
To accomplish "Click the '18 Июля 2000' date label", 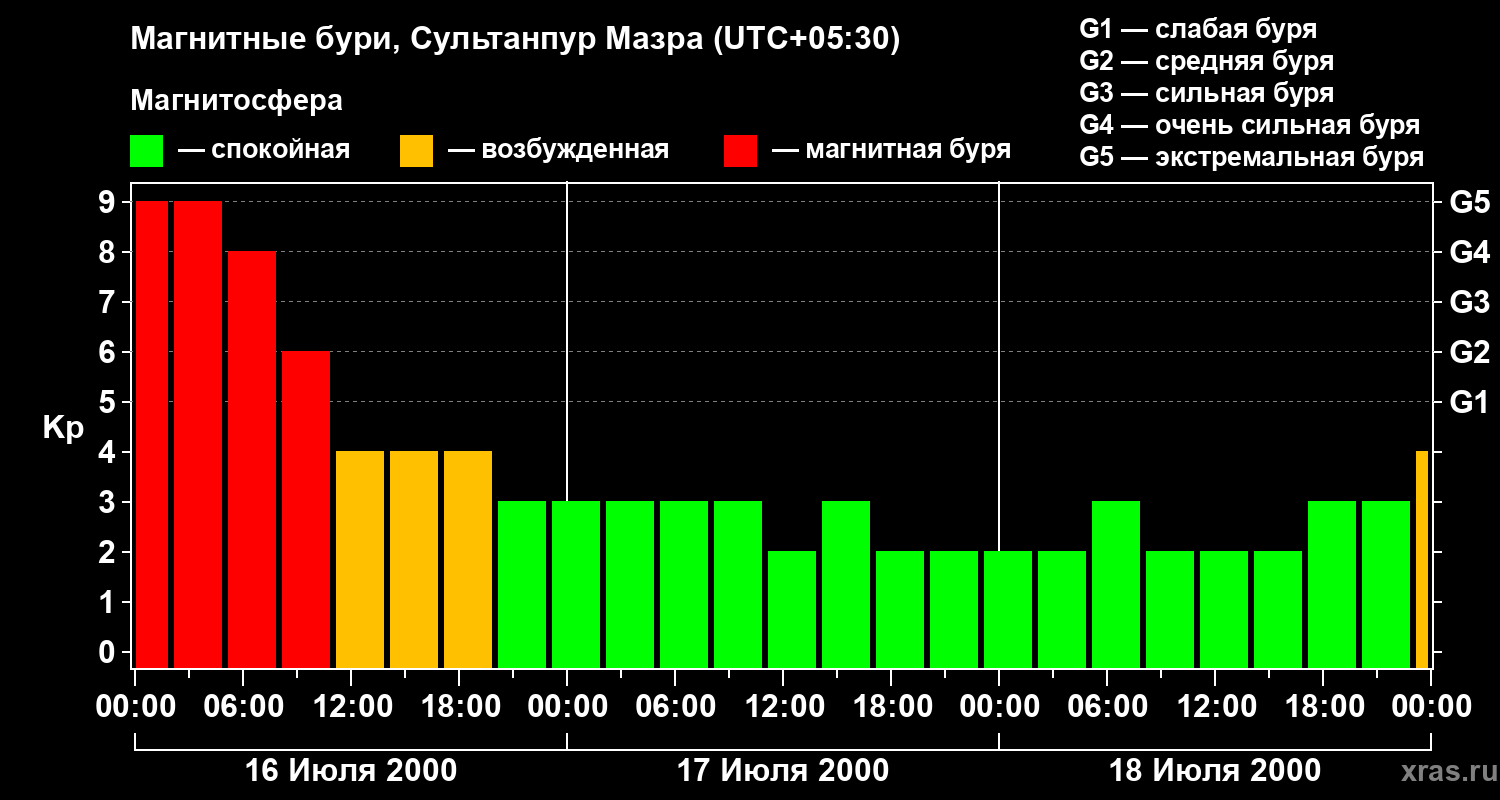I will coord(1215,771).
